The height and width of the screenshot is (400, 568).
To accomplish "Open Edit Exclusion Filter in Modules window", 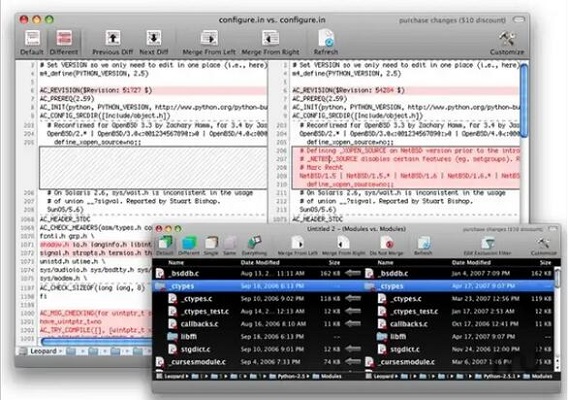I will coord(487,245).
